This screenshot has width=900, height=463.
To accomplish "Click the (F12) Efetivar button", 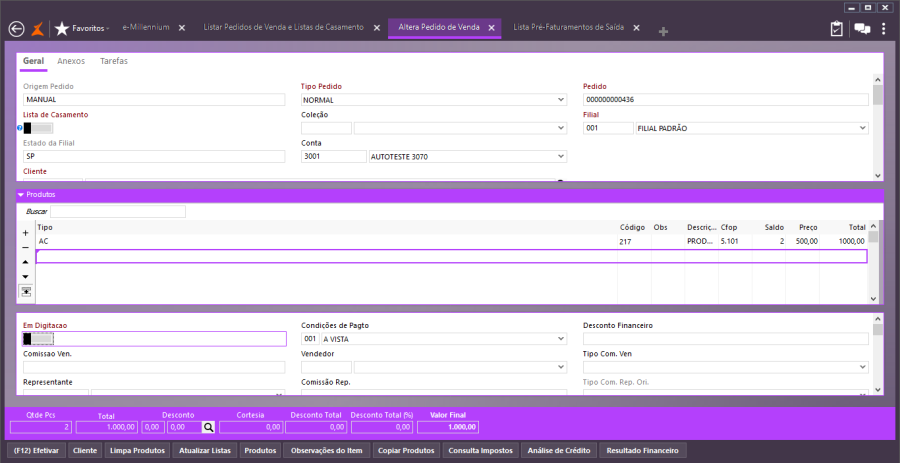I will 37,450.
